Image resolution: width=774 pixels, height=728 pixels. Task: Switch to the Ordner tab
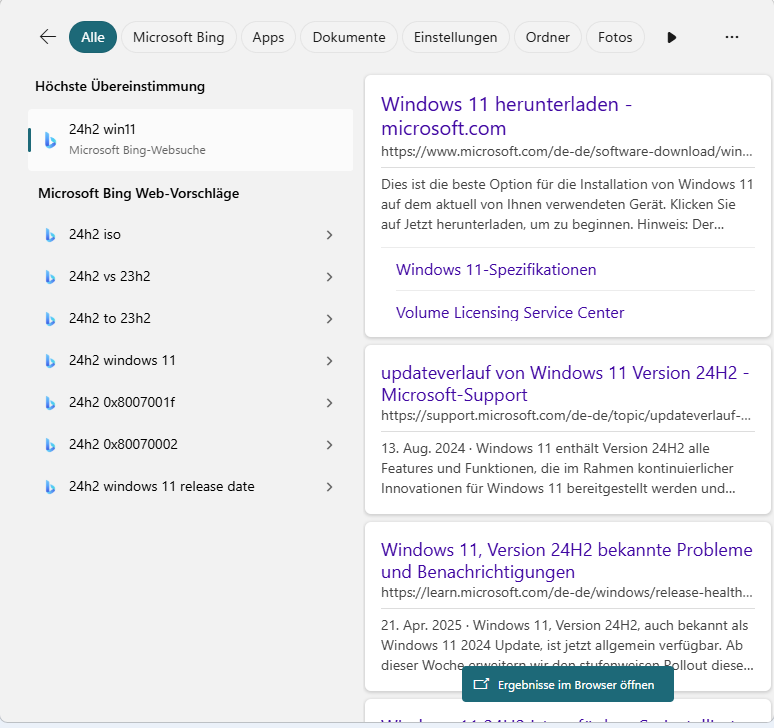point(547,37)
